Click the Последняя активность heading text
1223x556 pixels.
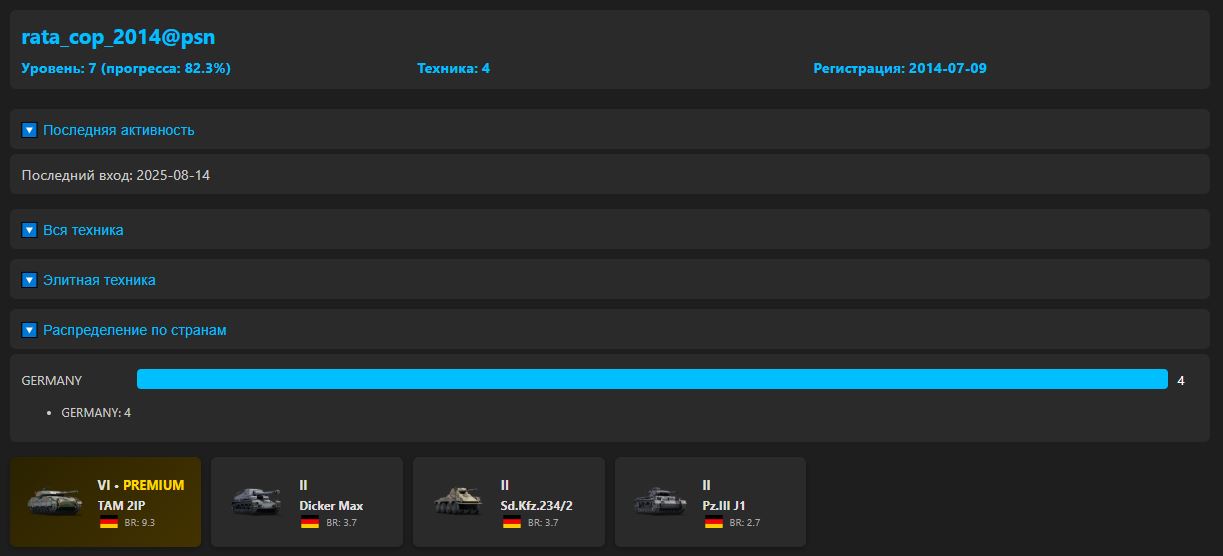(x=118, y=130)
